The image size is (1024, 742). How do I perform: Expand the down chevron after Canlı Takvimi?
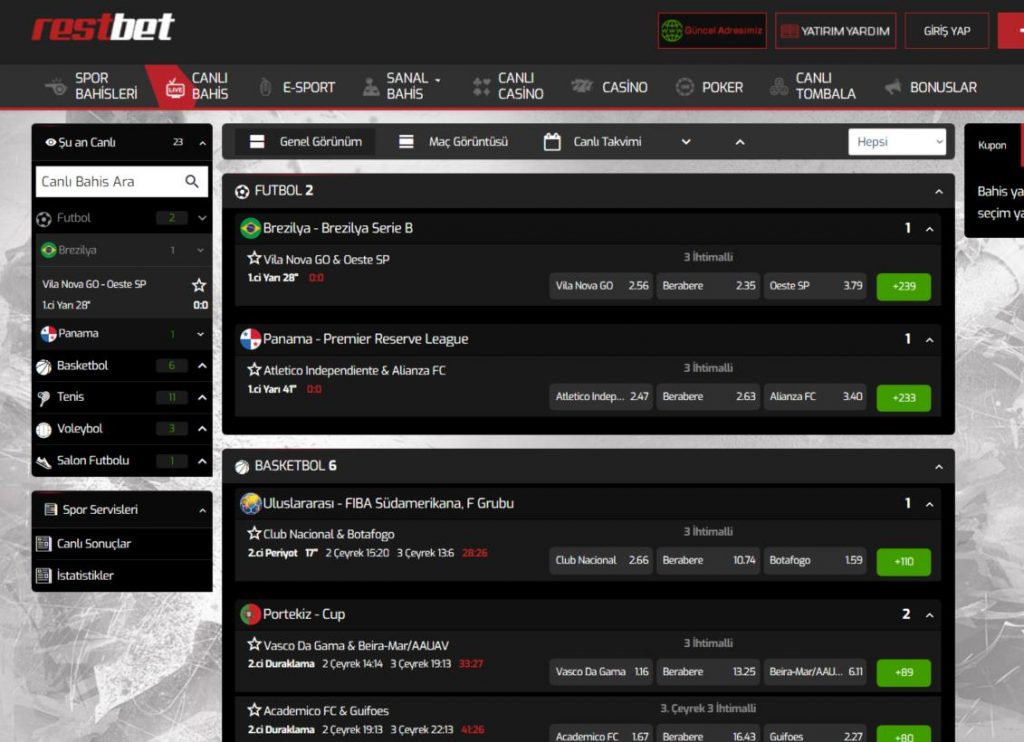point(686,142)
